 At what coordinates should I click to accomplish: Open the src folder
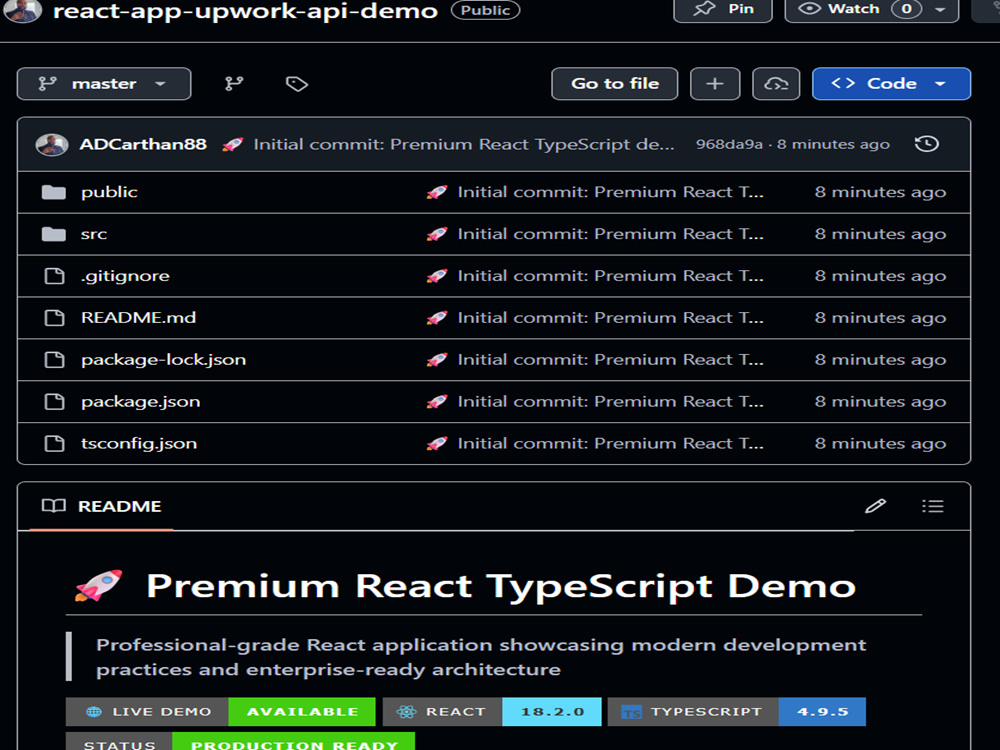94,234
